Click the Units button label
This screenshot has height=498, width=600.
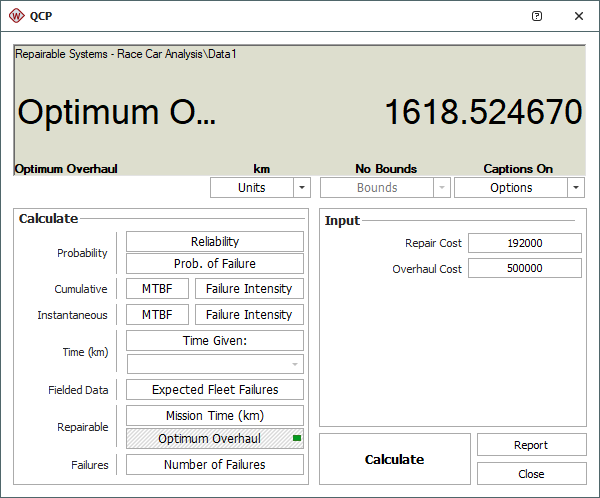tap(251, 188)
